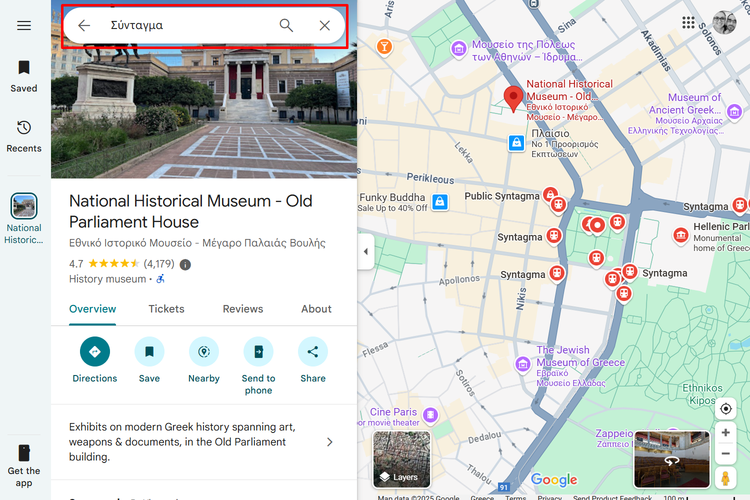Click the Terms link in footer

point(516,498)
